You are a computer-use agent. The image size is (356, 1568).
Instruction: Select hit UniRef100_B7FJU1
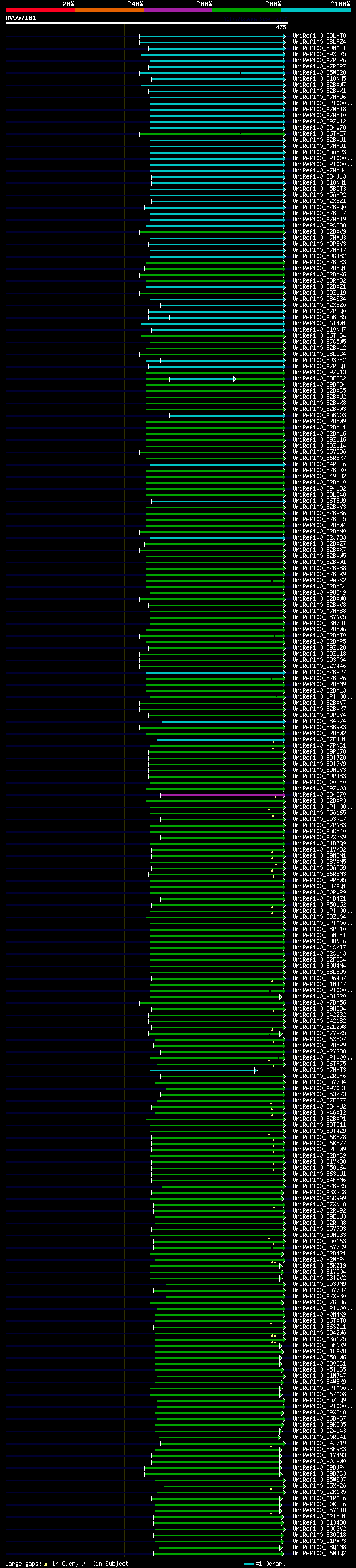coord(319,740)
